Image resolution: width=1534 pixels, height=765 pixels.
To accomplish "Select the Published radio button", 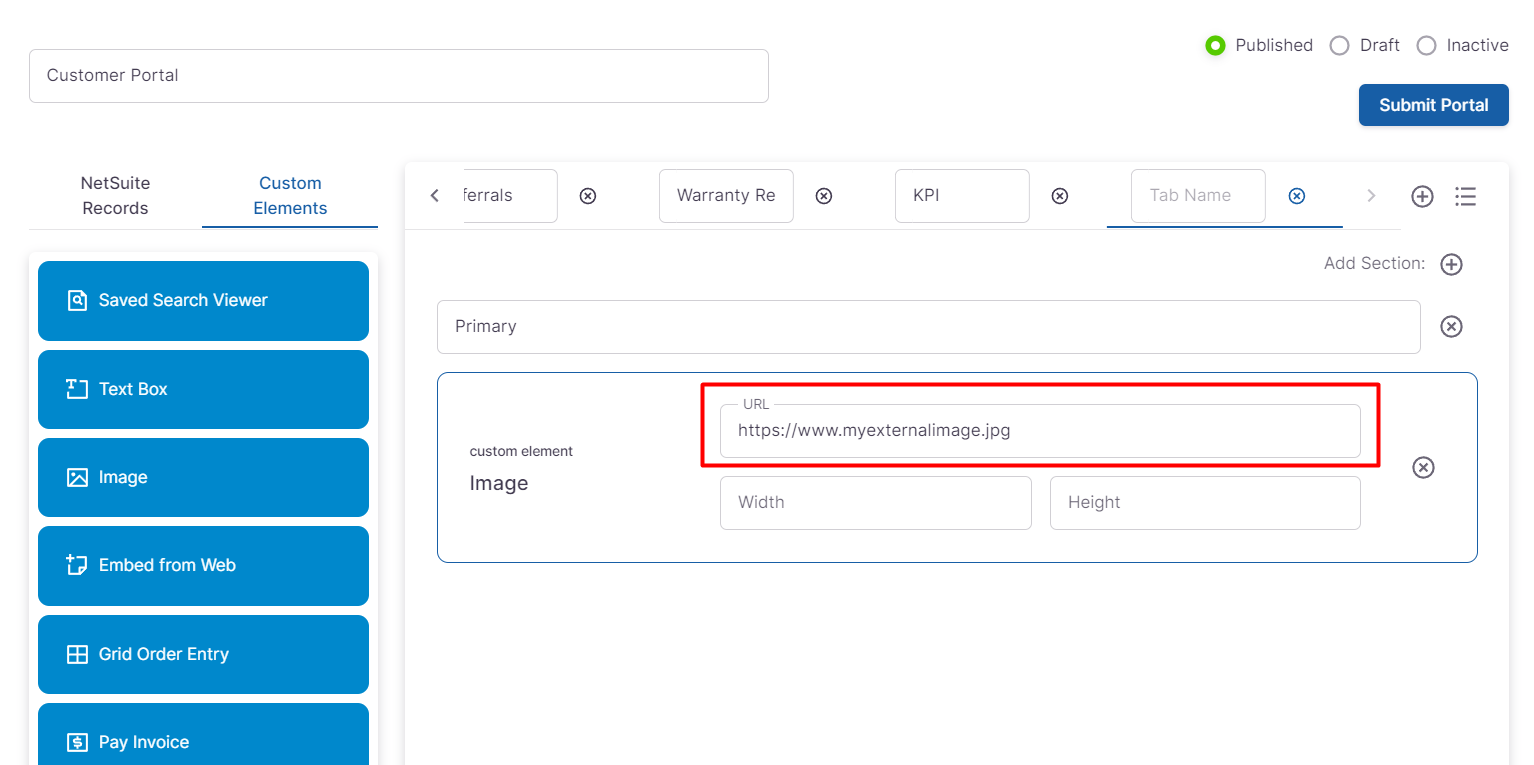I will click(1215, 46).
